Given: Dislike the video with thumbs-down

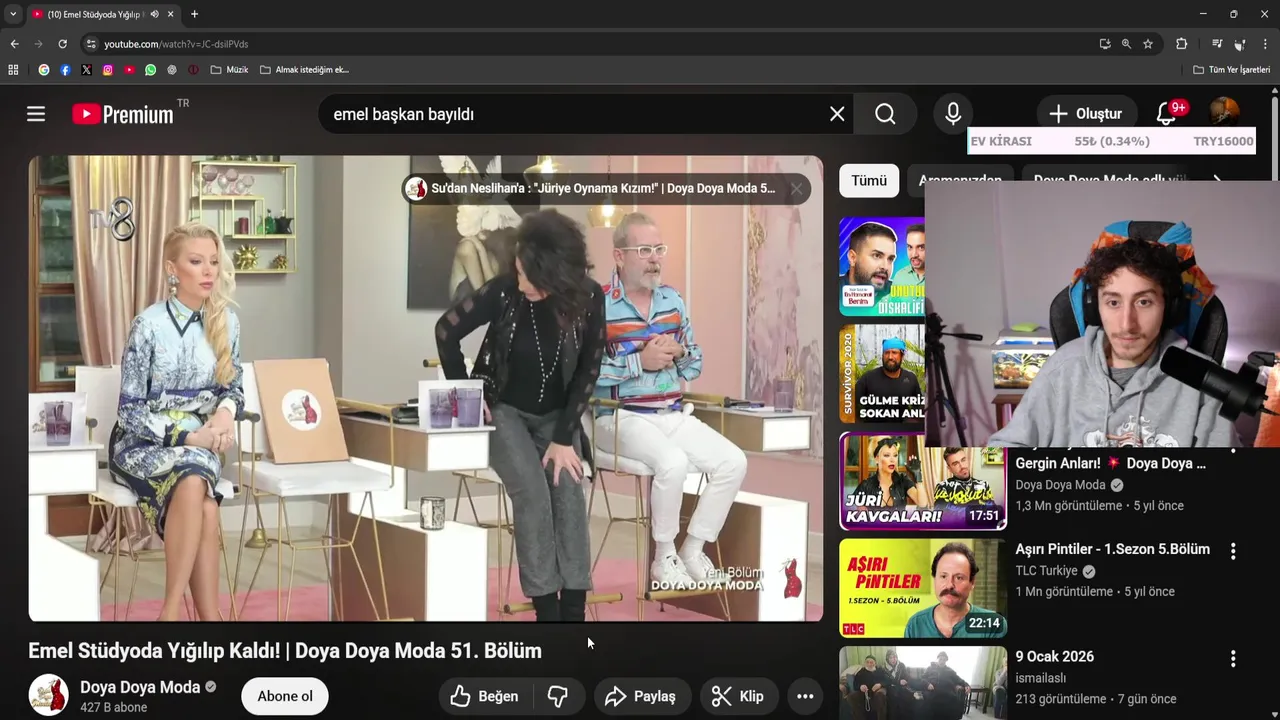Looking at the screenshot, I should click(558, 696).
